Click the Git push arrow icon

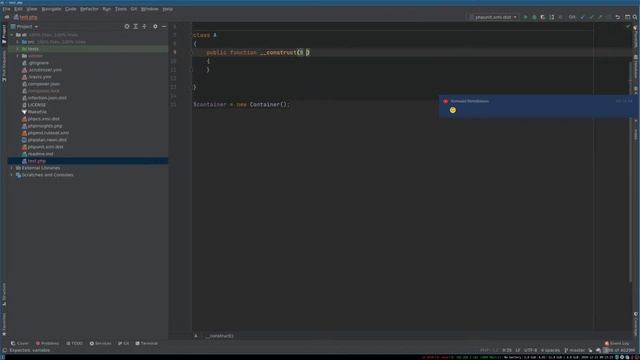pos(600,17)
